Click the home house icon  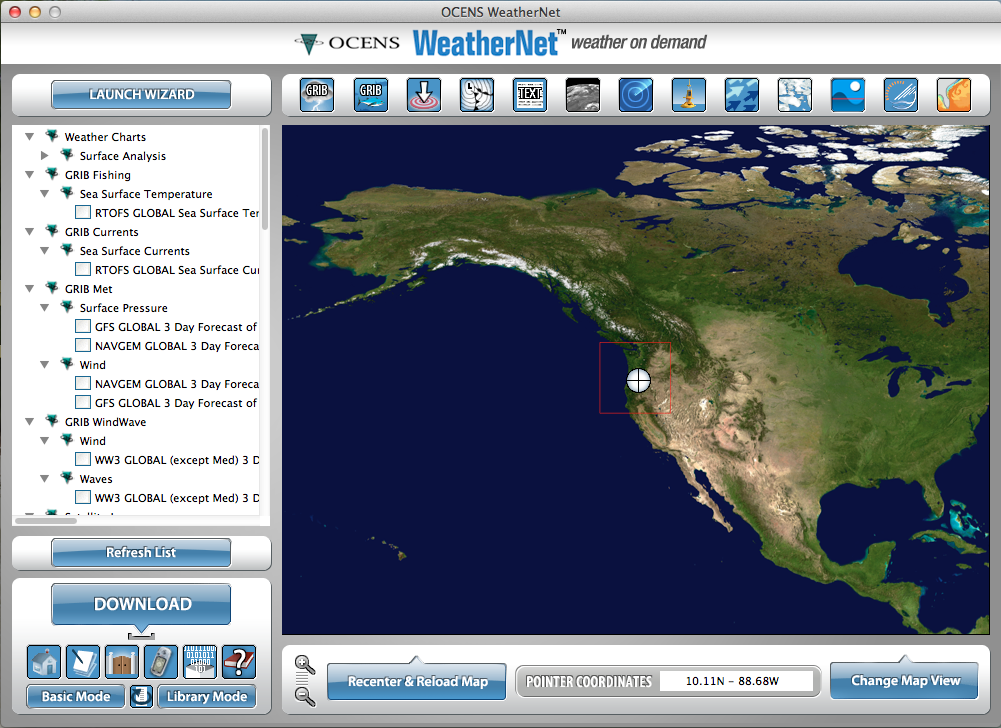coord(44,662)
